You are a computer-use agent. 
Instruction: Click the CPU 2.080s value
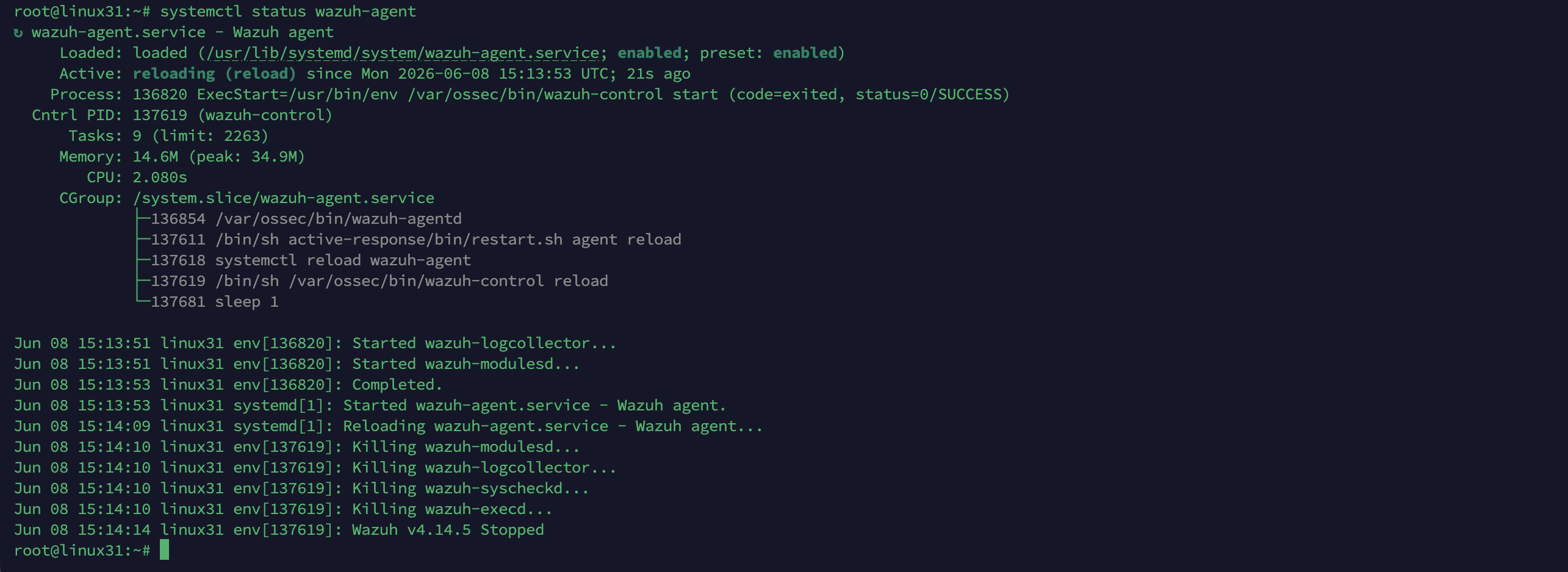(x=160, y=177)
